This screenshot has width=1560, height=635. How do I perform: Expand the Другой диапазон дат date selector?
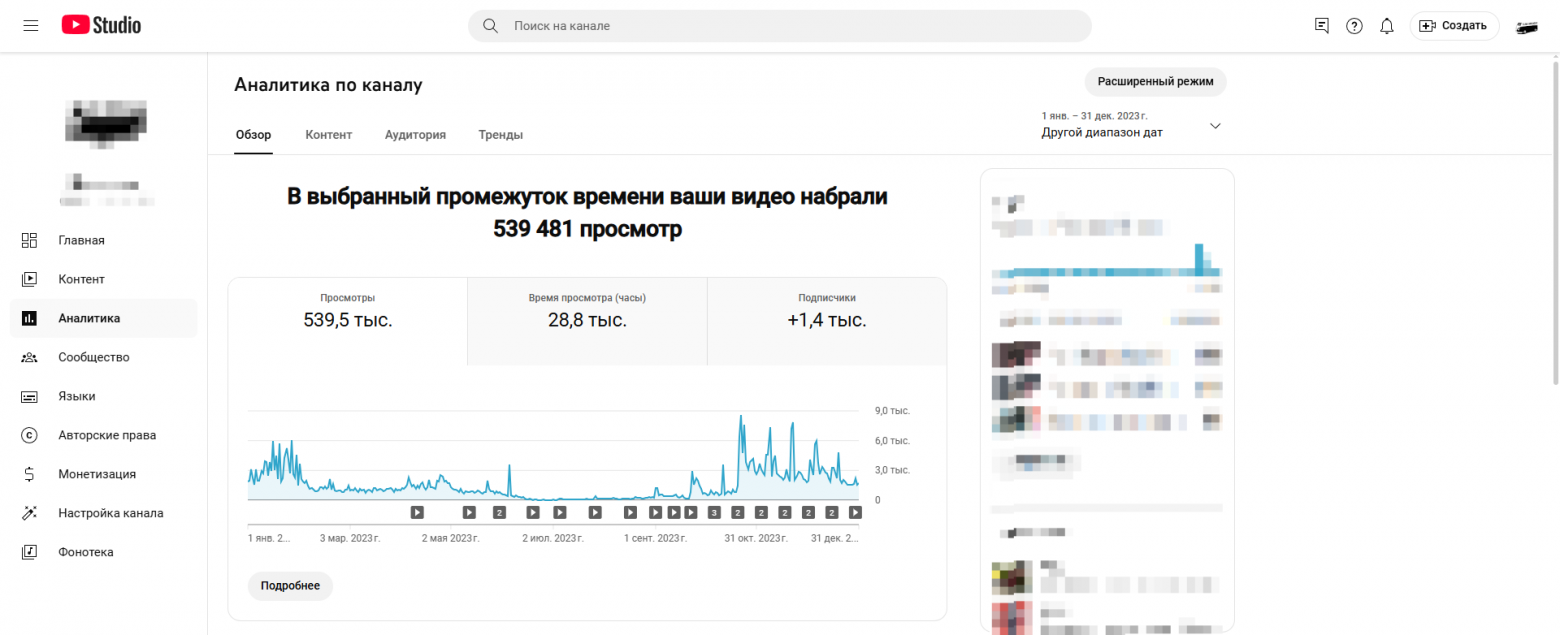tap(1131, 125)
